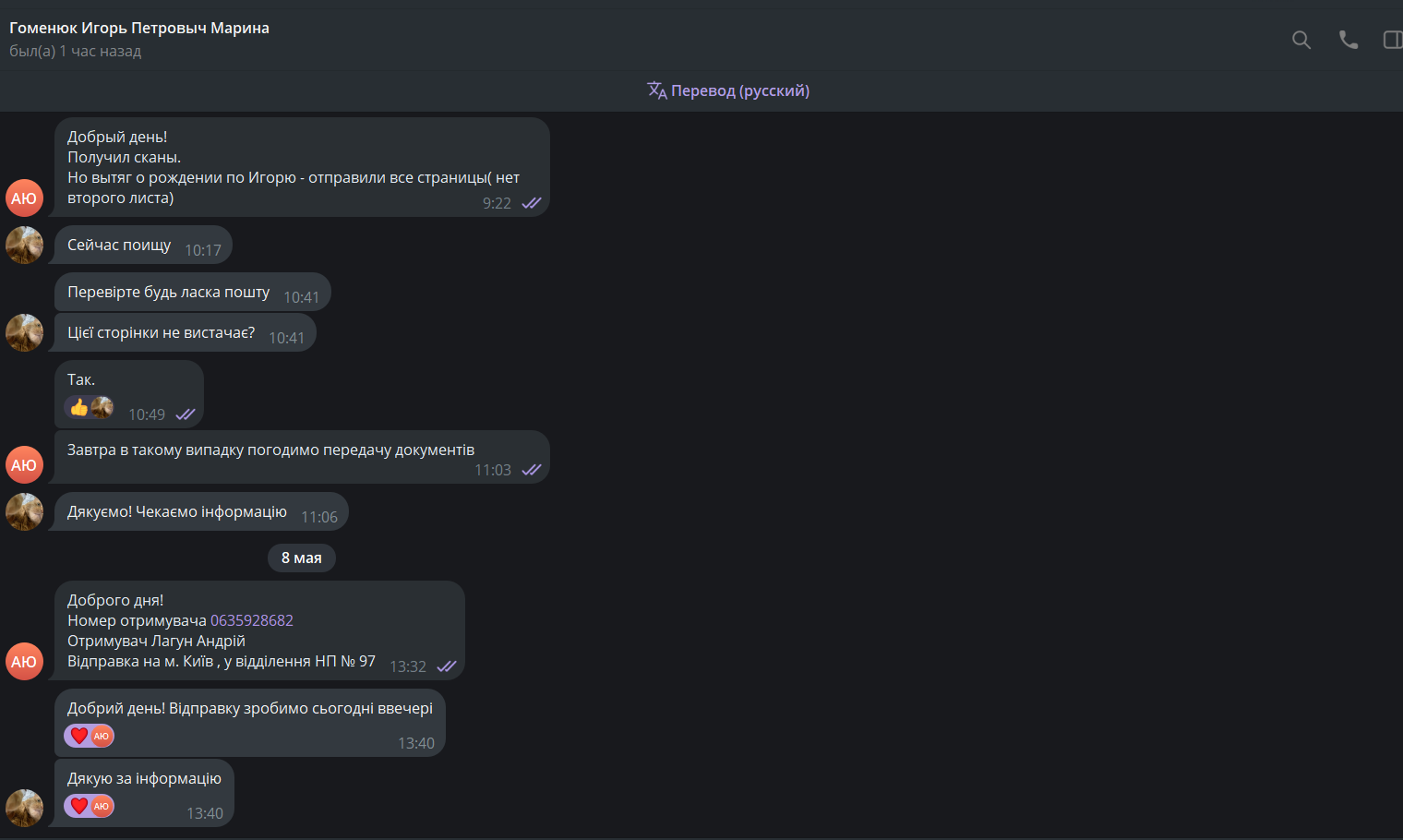
Task: Open search in this chat
Action: click(1301, 40)
